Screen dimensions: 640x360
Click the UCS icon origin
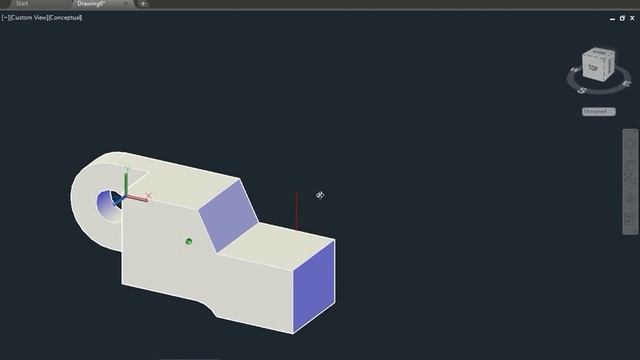pos(126,197)
